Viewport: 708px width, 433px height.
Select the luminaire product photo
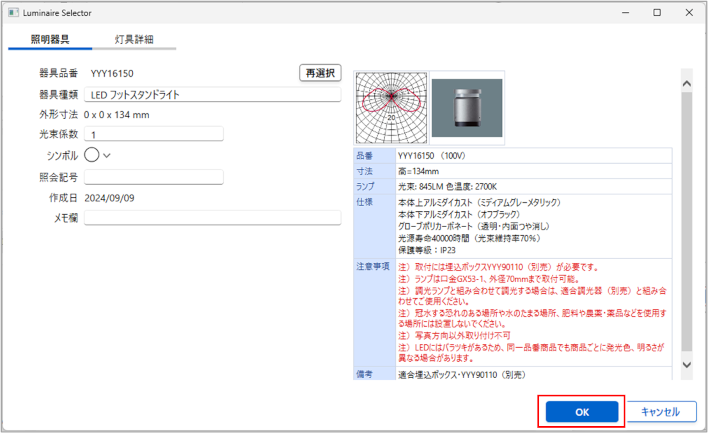(467, 109)
